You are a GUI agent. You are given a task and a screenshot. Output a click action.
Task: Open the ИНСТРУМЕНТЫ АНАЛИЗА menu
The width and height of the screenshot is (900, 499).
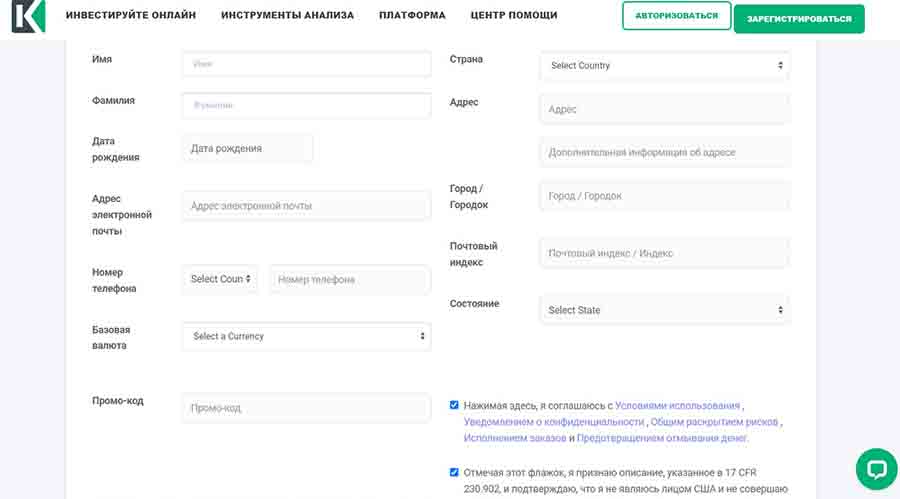pyautogui.click(x=288, y=16)
